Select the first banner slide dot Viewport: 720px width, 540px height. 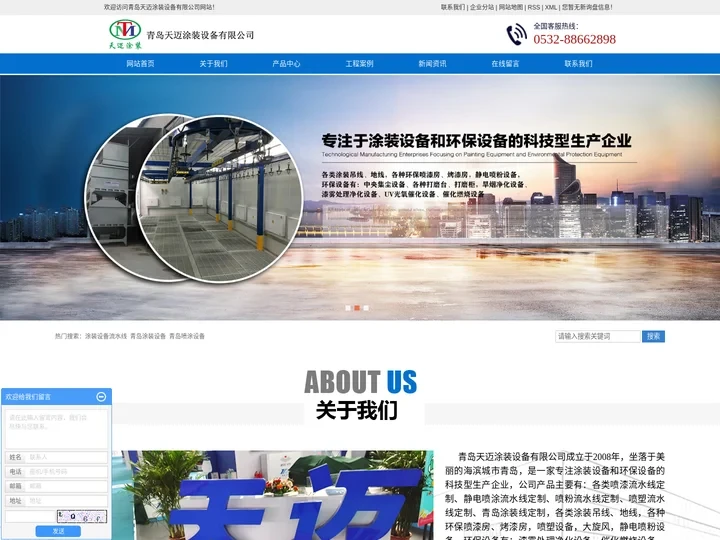point(347,308)
